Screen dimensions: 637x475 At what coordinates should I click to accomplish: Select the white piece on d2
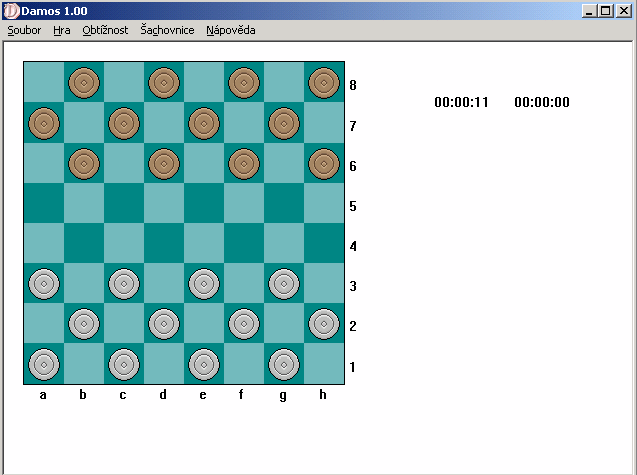tap(164, 324)
